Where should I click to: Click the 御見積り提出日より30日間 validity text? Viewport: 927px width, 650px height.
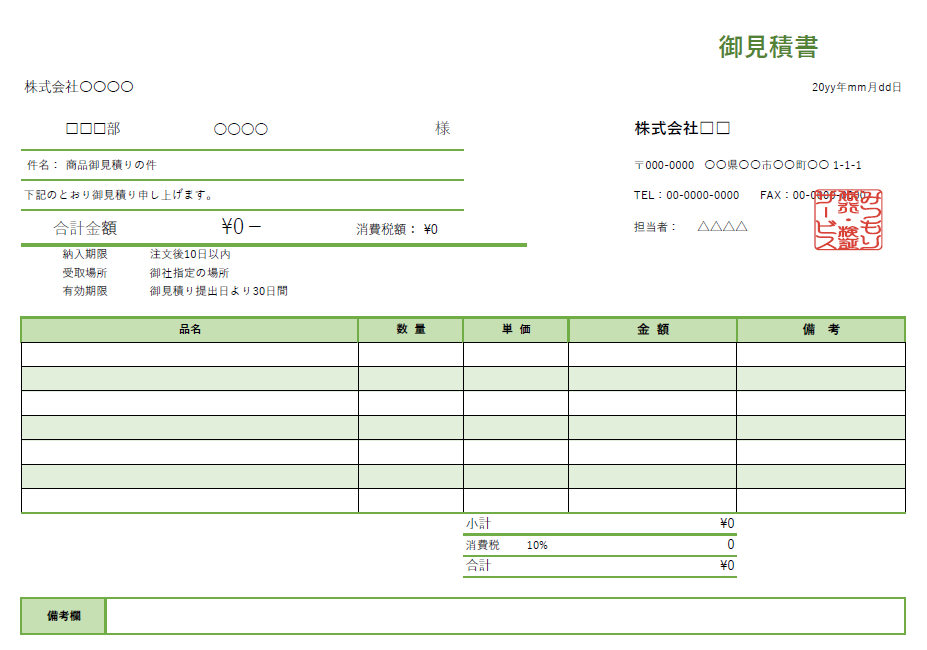[x=218, y=292]
